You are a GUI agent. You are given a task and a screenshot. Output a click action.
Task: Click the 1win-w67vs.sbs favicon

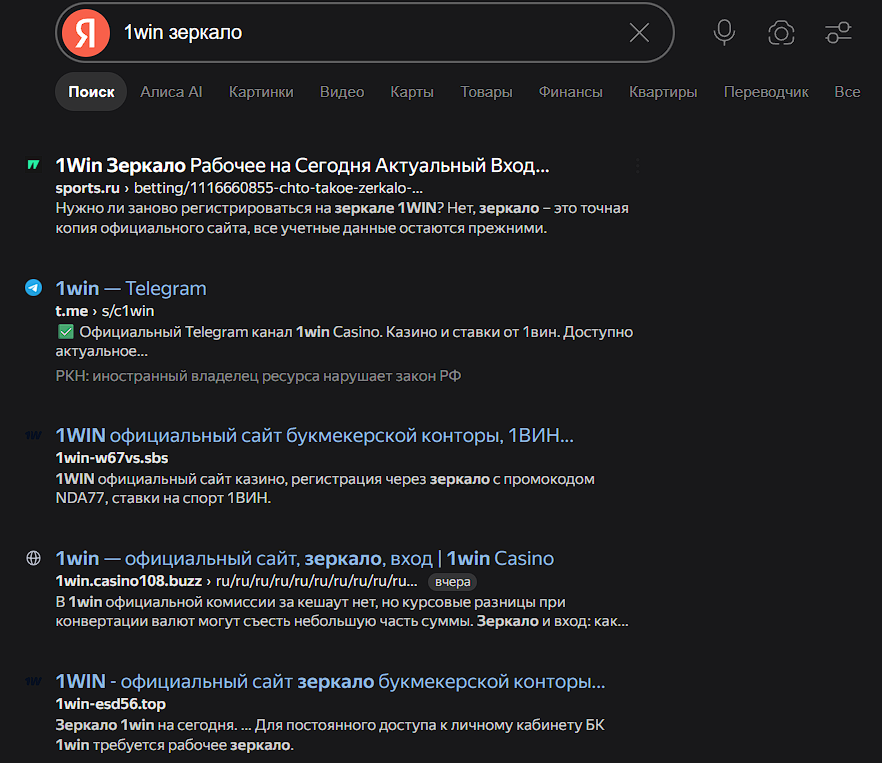click(34, 435)
